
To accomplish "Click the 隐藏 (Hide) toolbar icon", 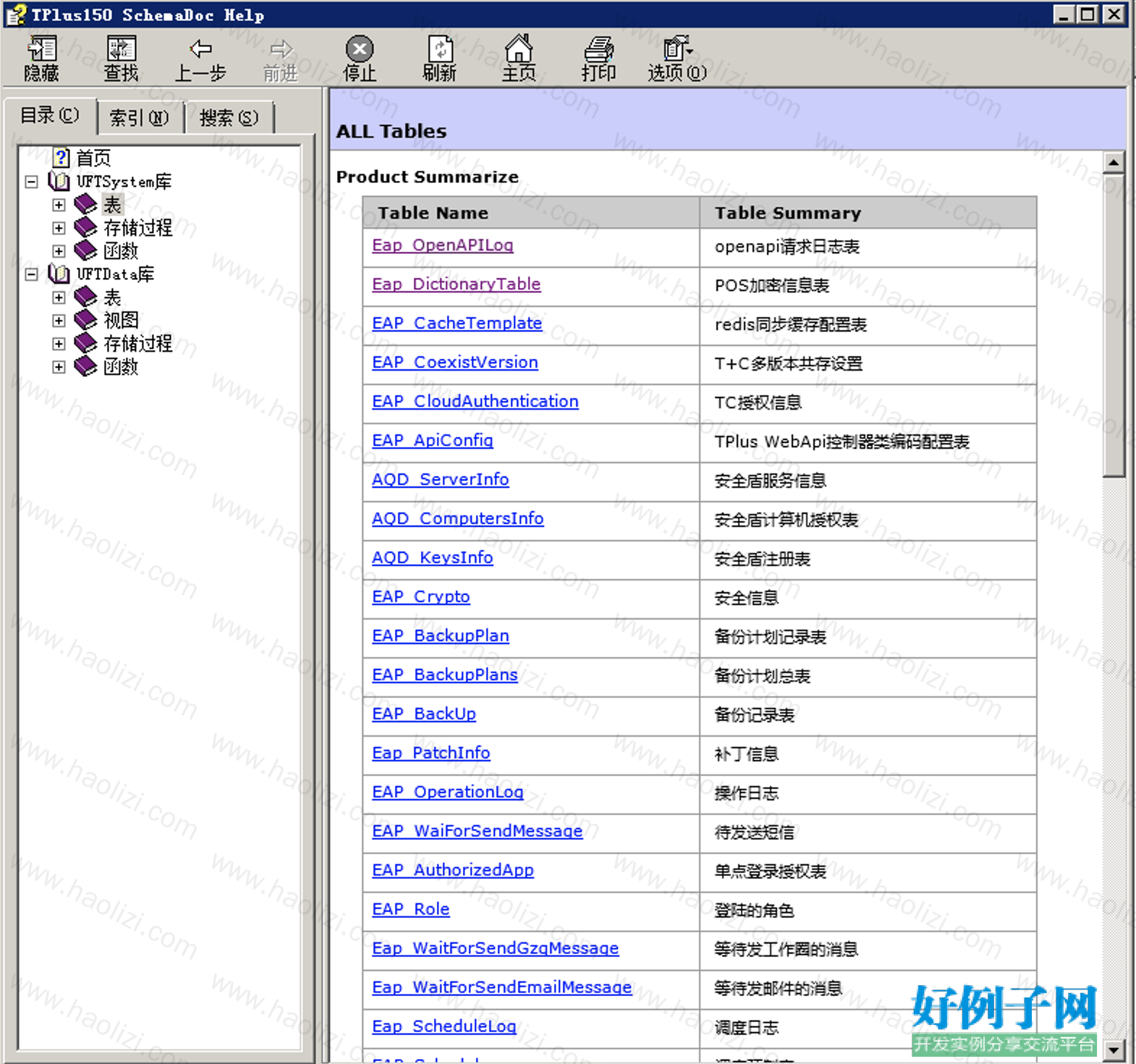I will pos(41,49).
